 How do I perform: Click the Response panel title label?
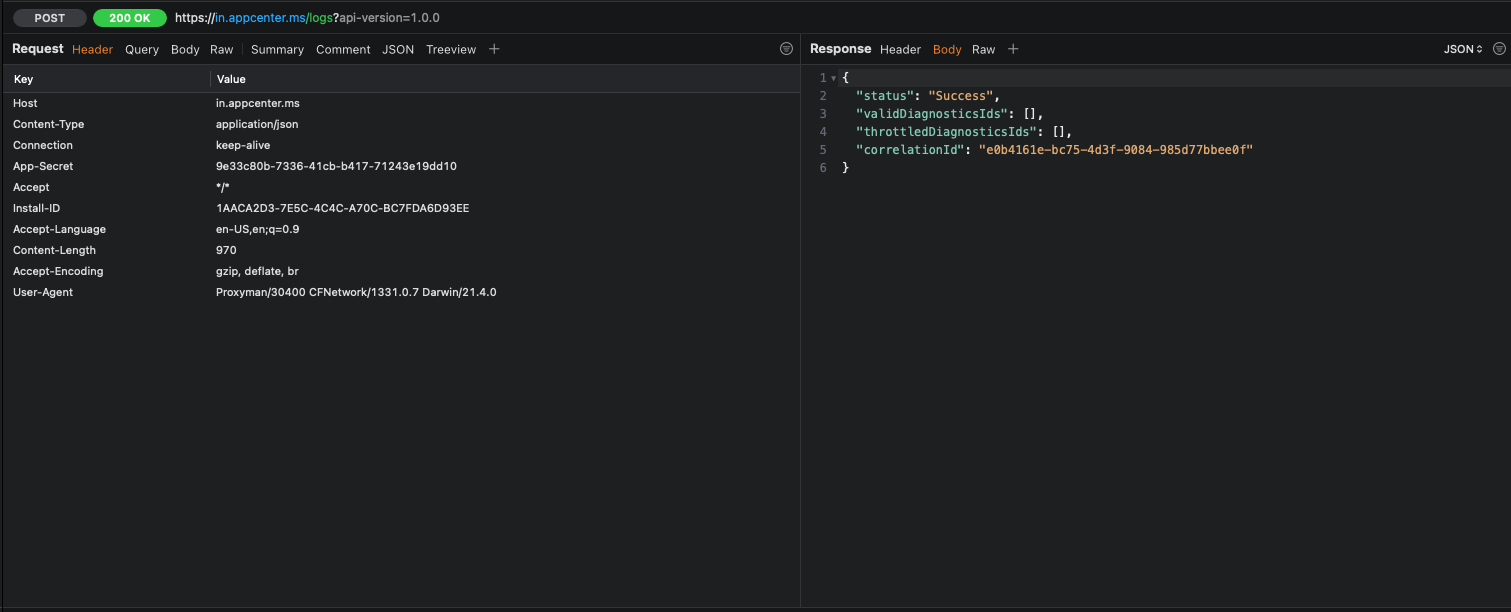pyautogui.click(x=840, y=49)
